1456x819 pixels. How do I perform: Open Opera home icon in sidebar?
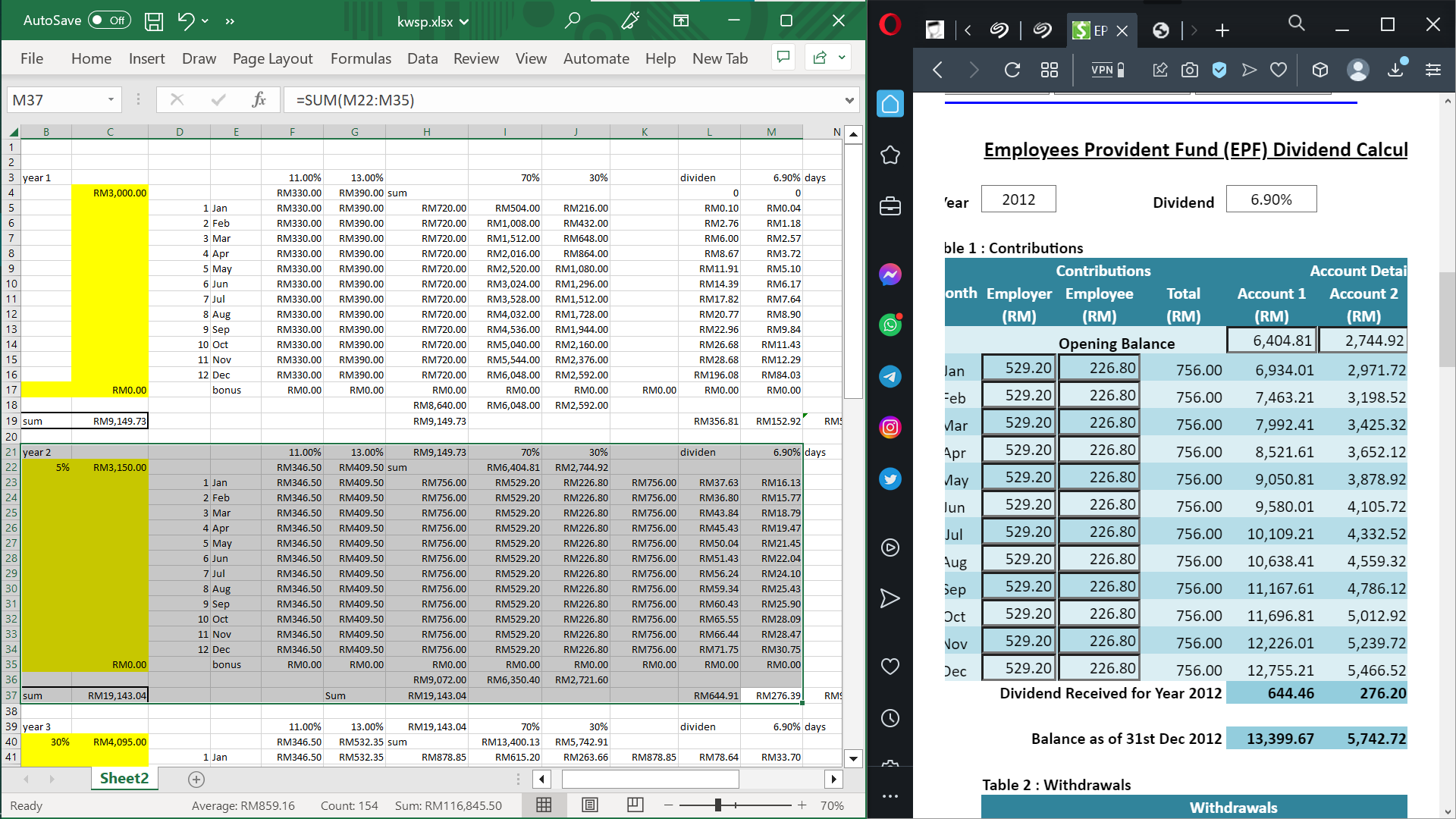[890, 104]
